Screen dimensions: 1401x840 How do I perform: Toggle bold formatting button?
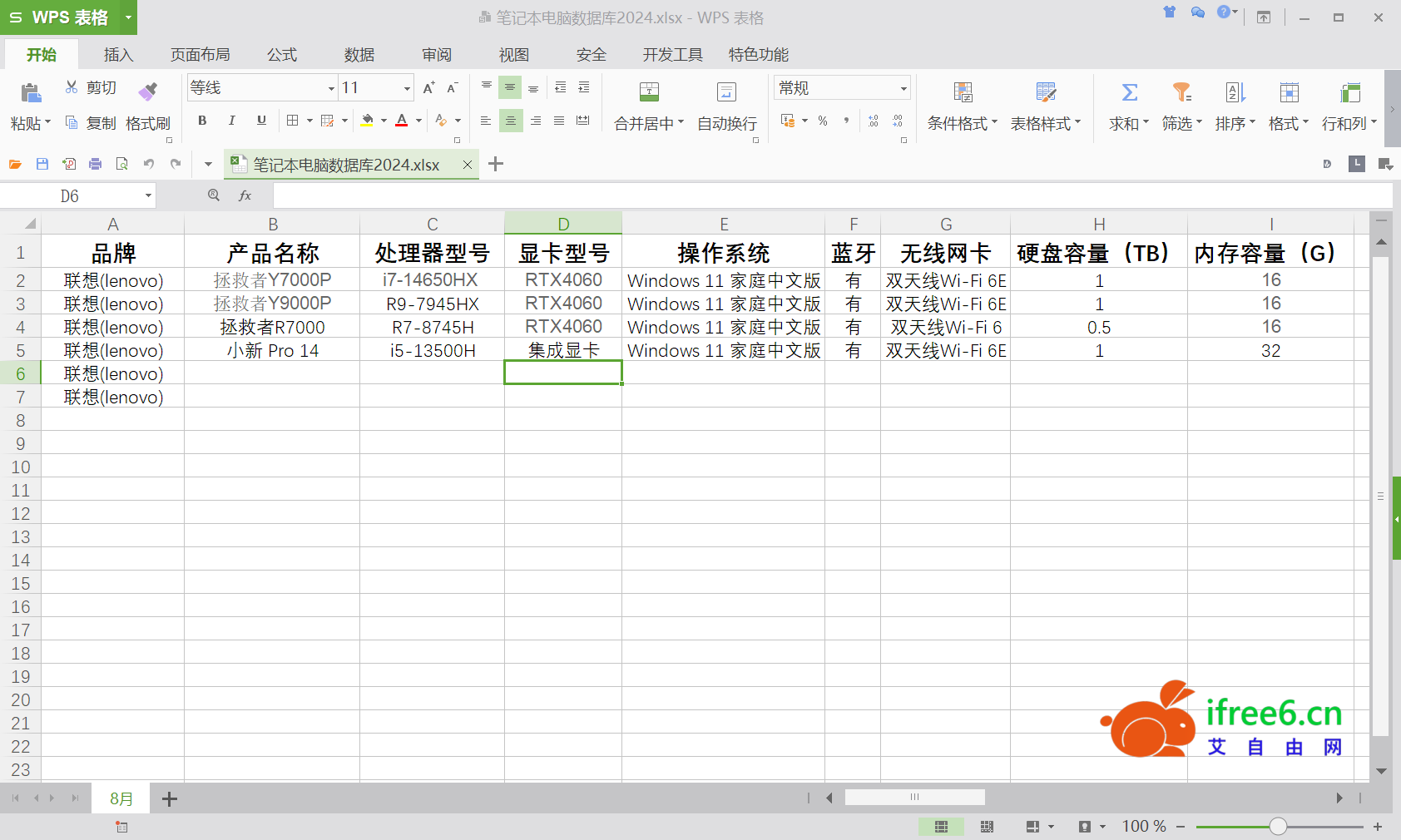202,121
